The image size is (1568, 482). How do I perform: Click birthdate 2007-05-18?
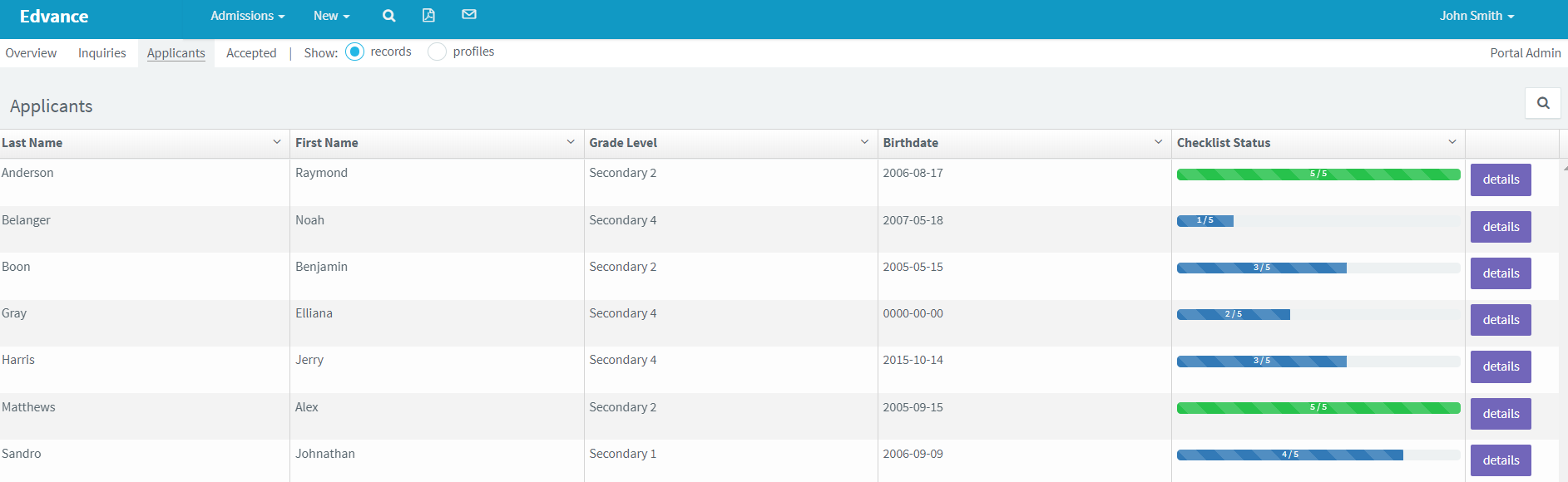(x=913, y=220)
